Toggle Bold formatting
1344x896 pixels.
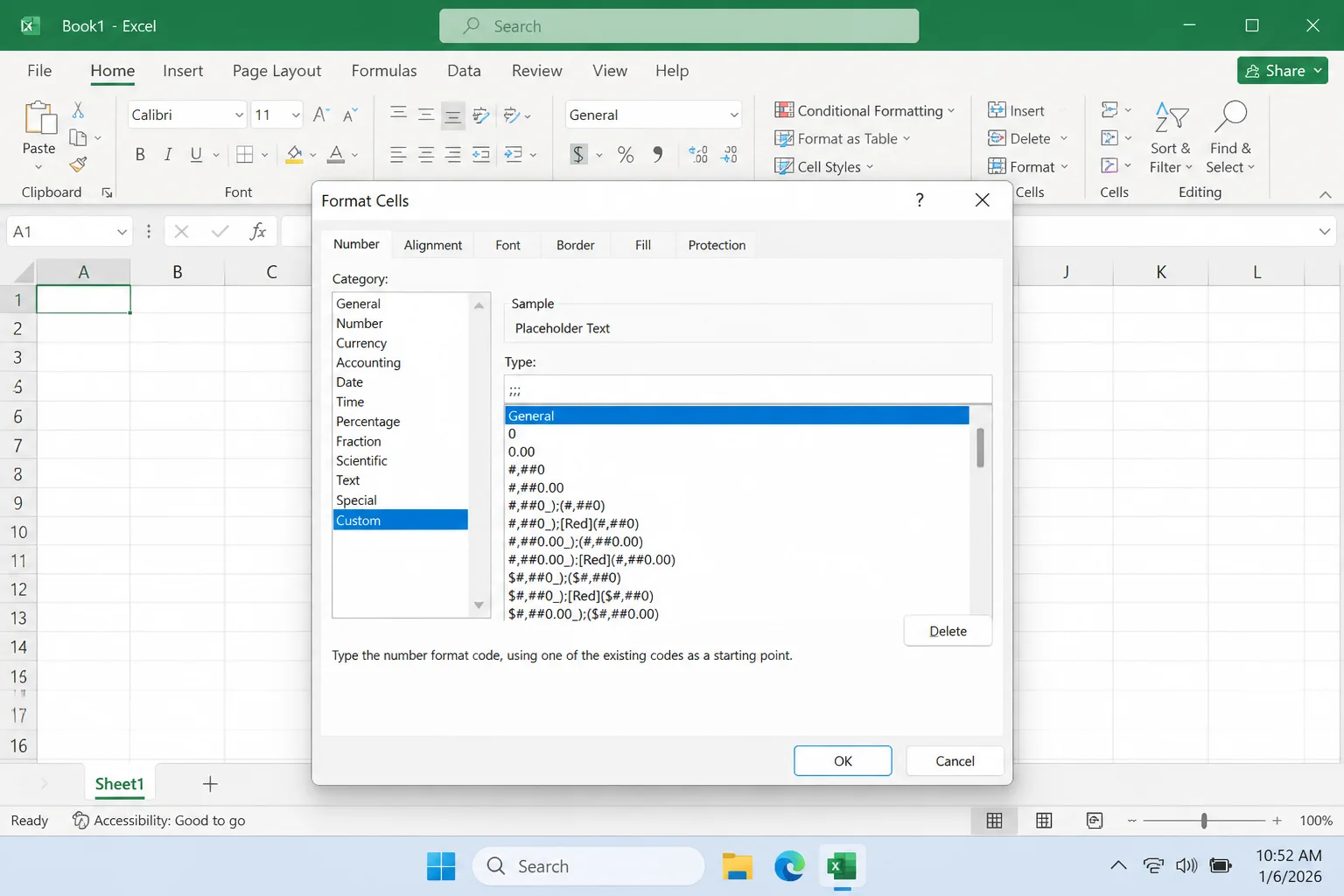point(140,155)
